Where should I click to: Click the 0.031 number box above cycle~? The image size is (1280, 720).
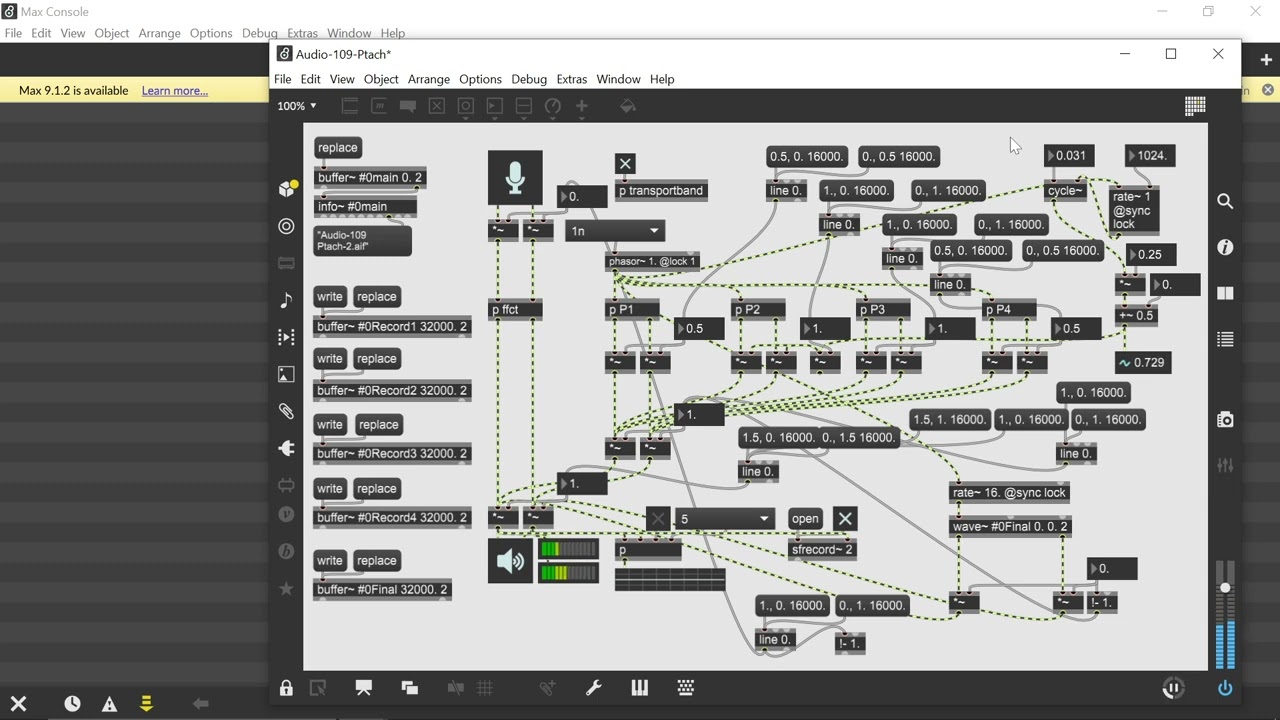point(1069,156)
